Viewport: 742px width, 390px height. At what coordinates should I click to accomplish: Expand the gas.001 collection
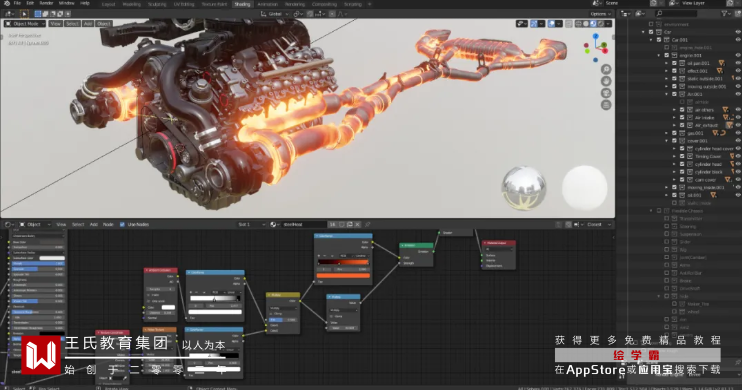coord(667,133)
